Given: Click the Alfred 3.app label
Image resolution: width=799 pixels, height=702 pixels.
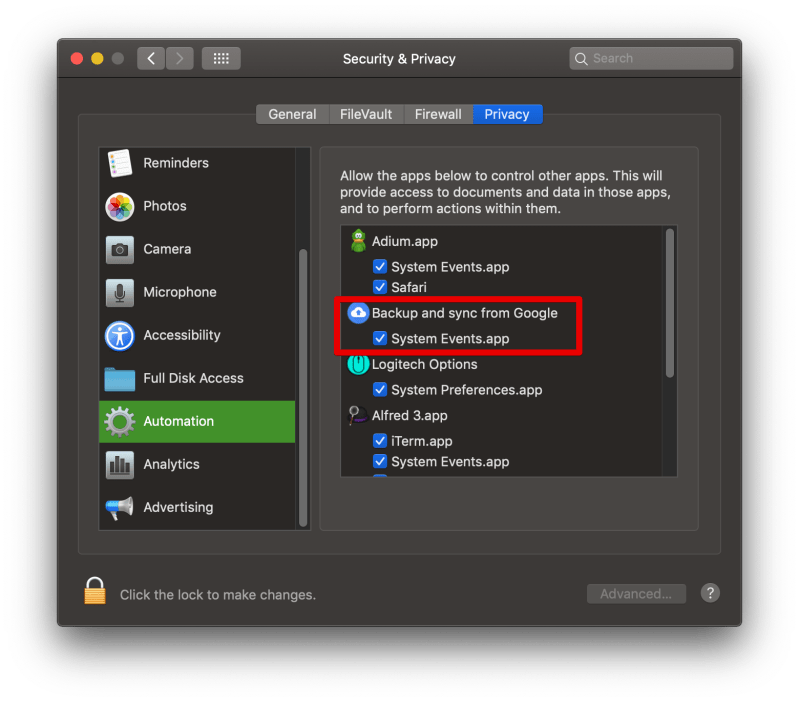Looking at the screenshot, I should pyautogui.click(x=410, y=416).
